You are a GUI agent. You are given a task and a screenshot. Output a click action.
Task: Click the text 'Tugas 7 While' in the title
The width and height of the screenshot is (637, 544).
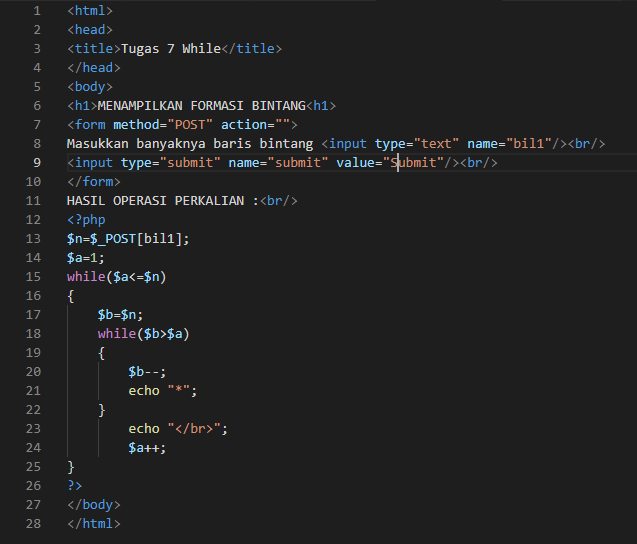(x=171, y=49)
